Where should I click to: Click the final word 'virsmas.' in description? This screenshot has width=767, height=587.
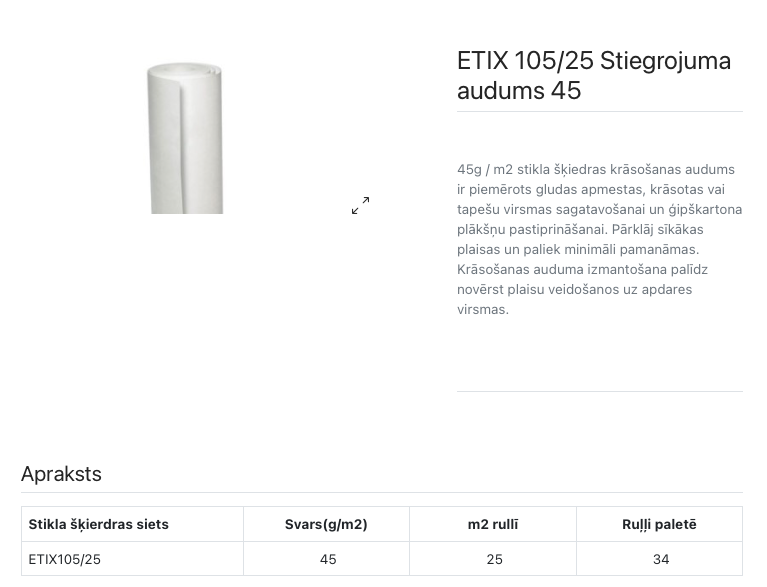483,310
